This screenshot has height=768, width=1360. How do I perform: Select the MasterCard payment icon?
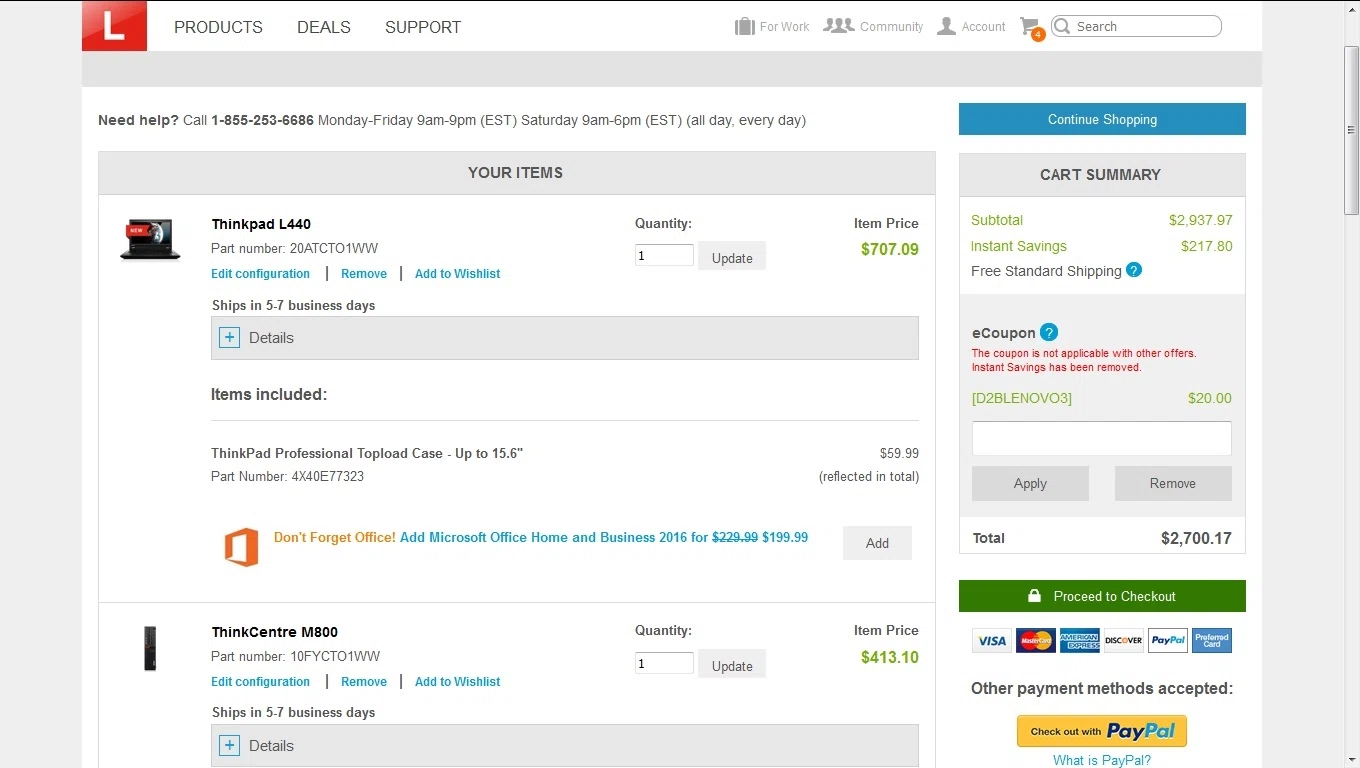[x=1036, y=640]
